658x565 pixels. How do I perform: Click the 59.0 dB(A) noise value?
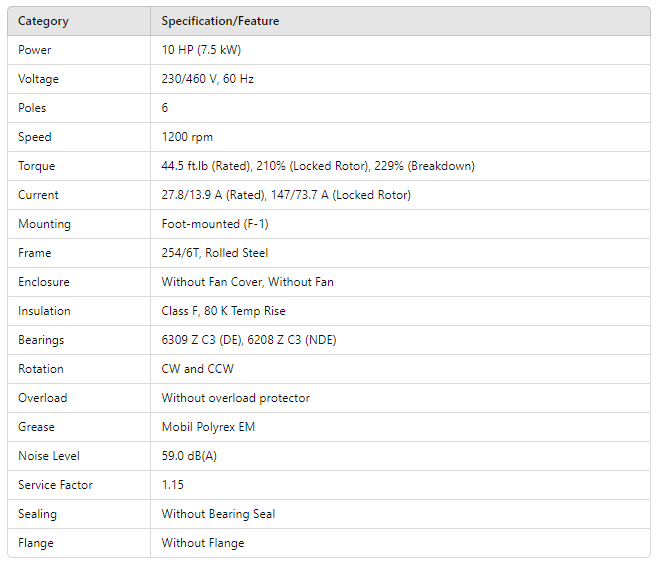pyautogui.click(x=190, y=456)
